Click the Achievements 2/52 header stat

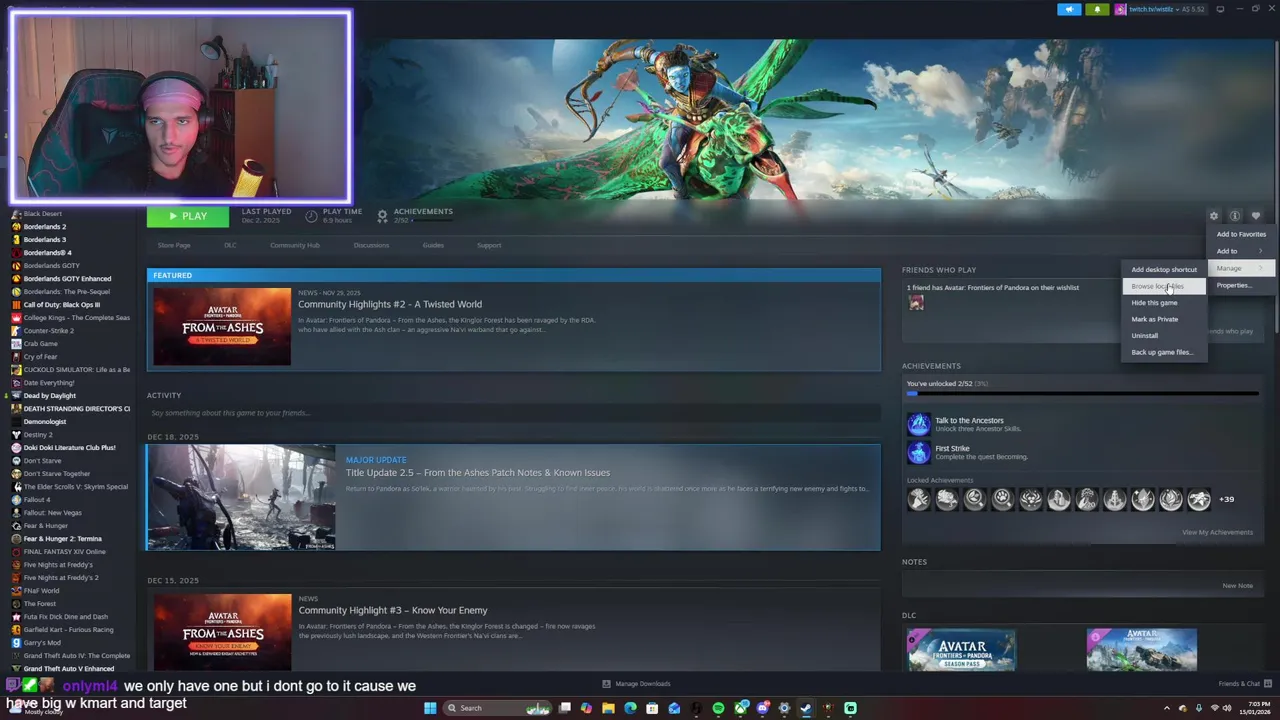point(415,215)
